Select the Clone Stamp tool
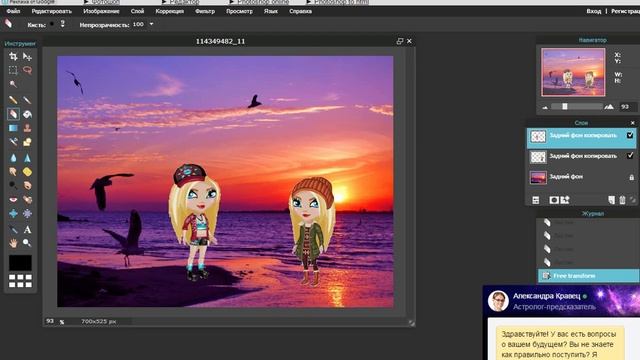 [27, 128]
